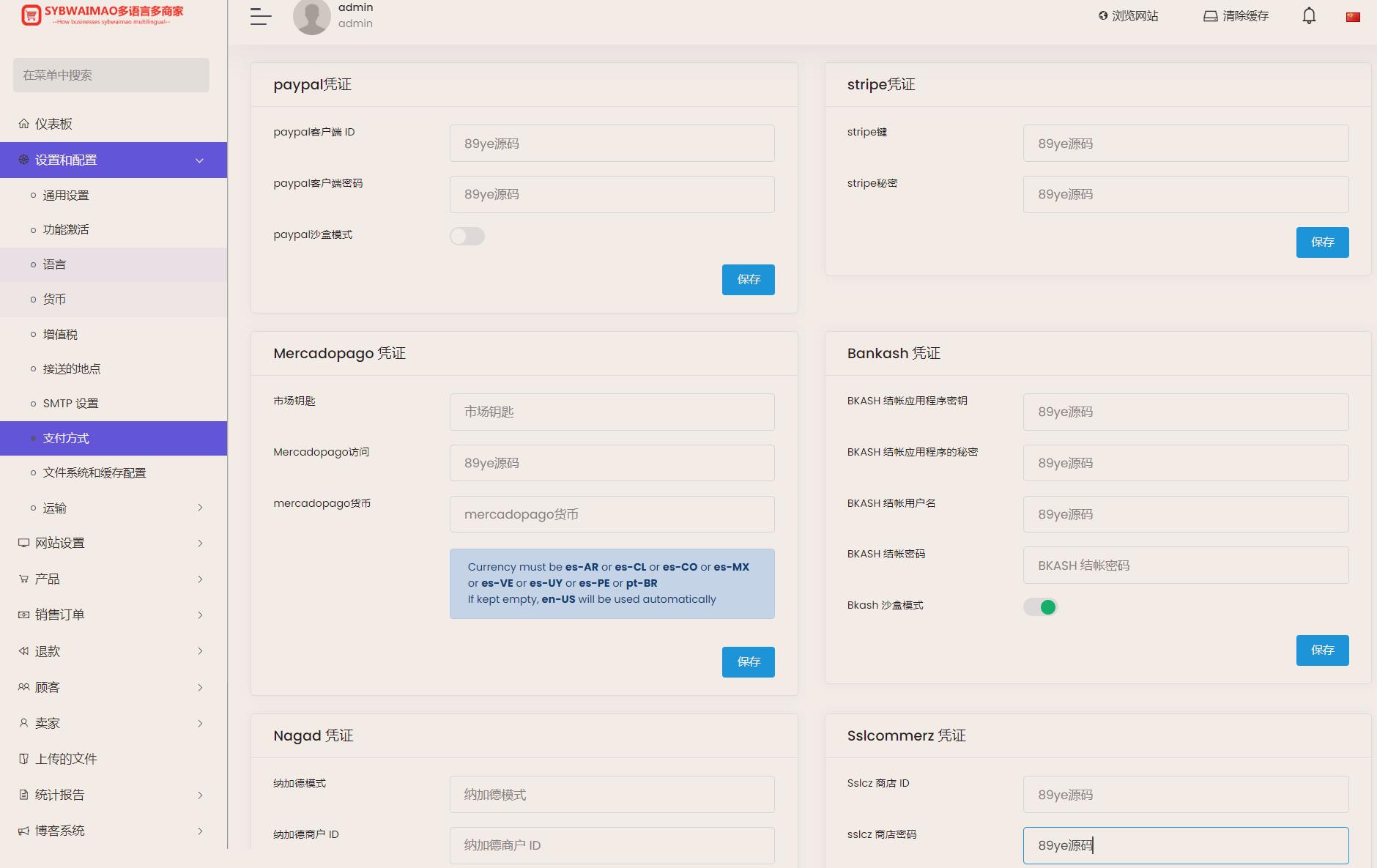Open SMTP 设置 in the sidebar
The image size is (1377, 868).
click(114, 404)
